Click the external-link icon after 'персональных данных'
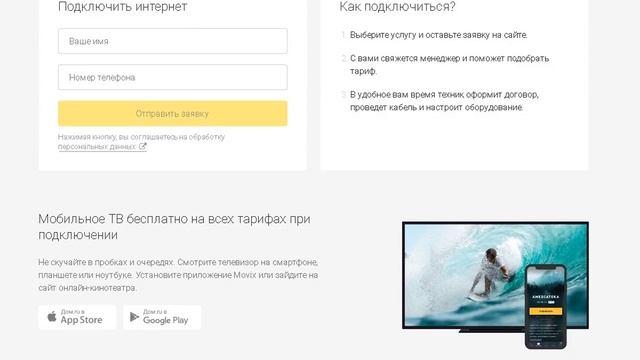The width and height of the screenshot is (640, 360). [x=142, y=146]
